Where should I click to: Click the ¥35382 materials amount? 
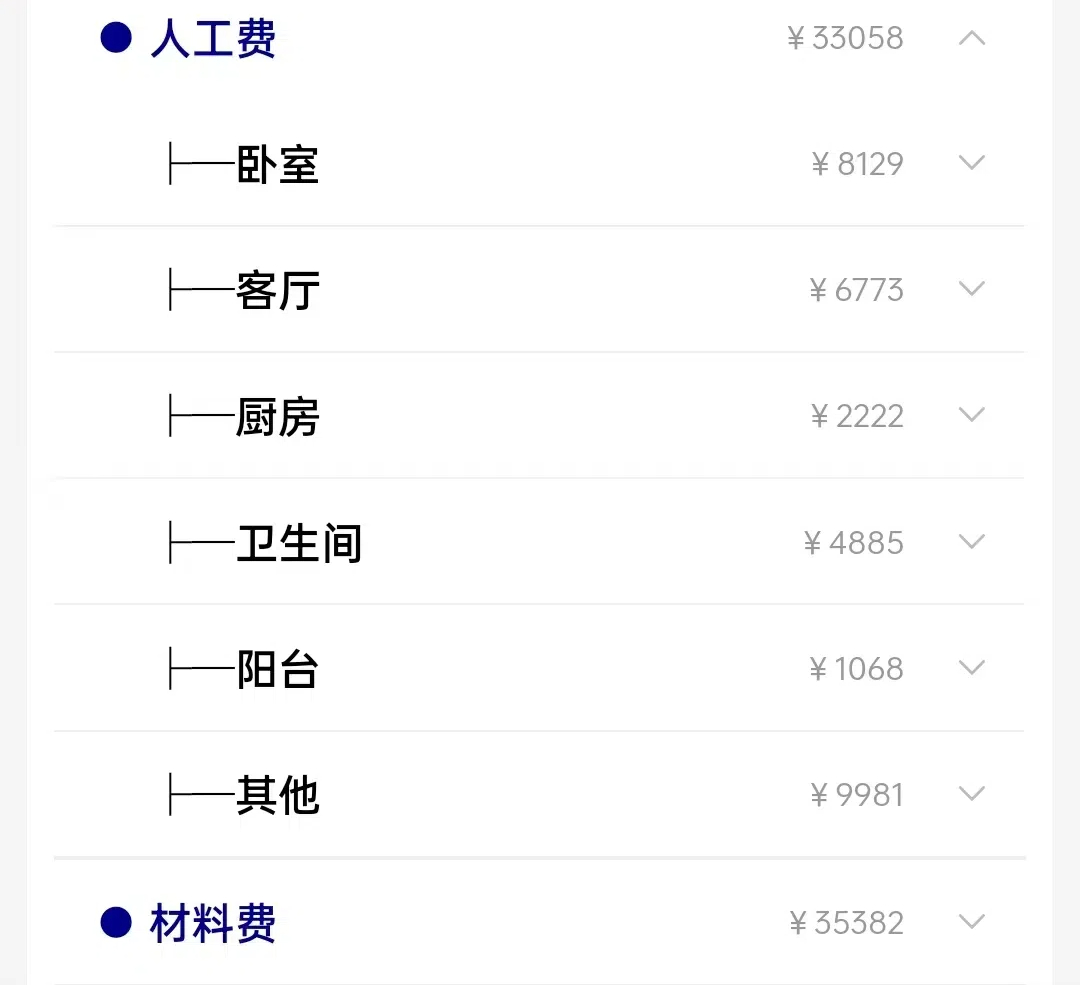click(x=846, y=923)
